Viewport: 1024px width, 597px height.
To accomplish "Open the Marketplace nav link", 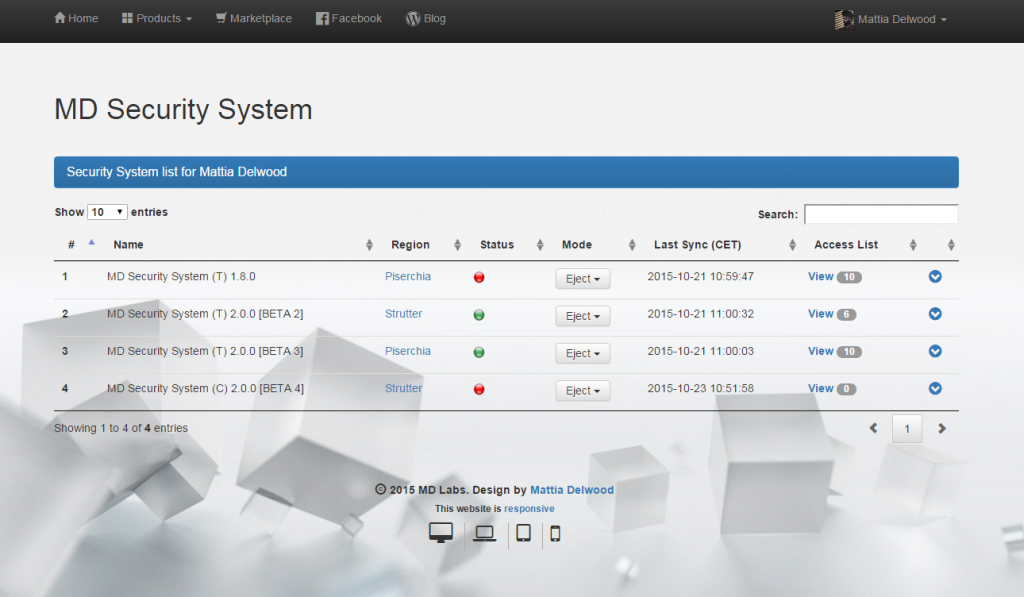I will point(253,18).
